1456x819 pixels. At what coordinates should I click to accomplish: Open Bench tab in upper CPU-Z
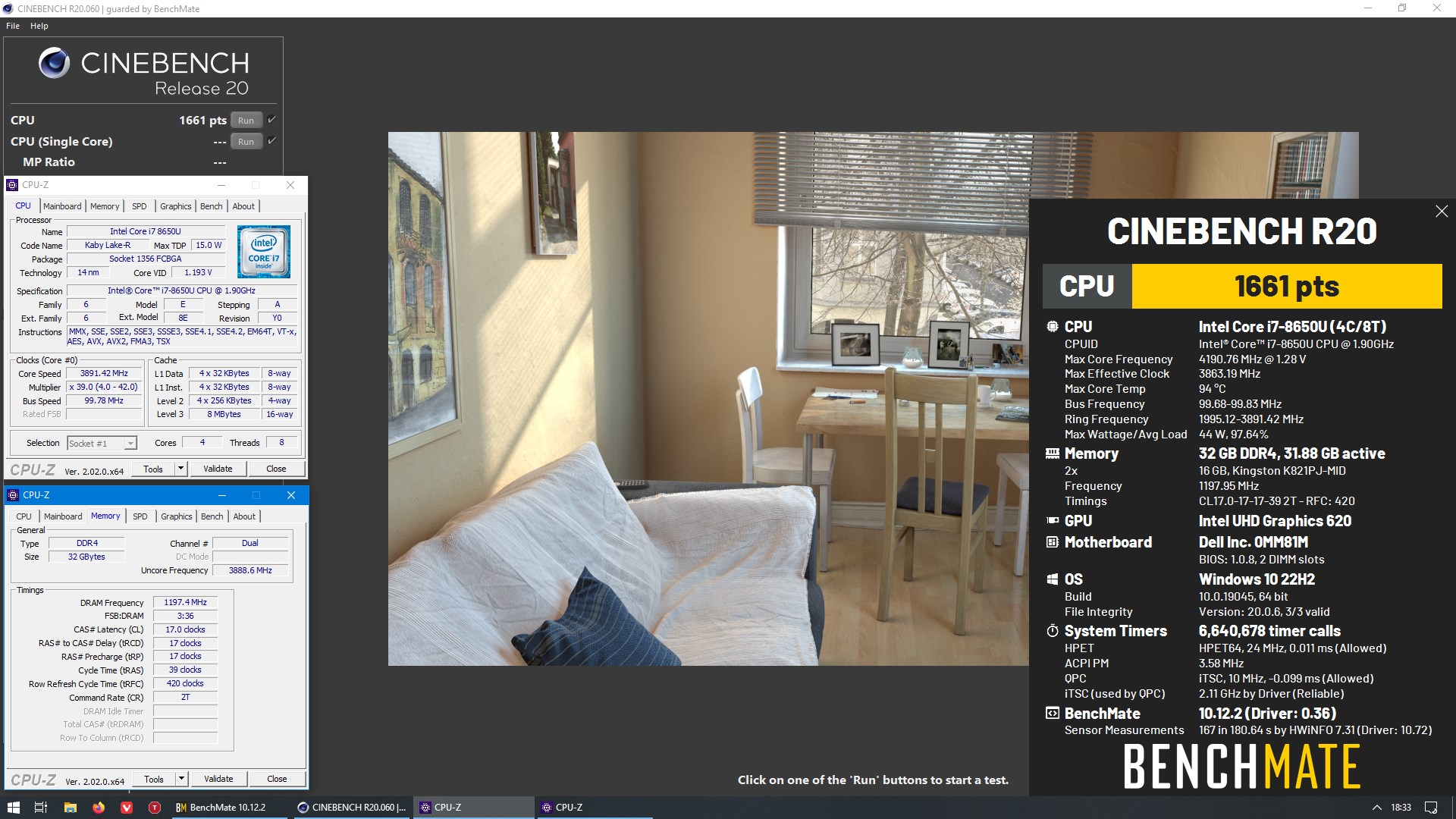tap(212, 206)
